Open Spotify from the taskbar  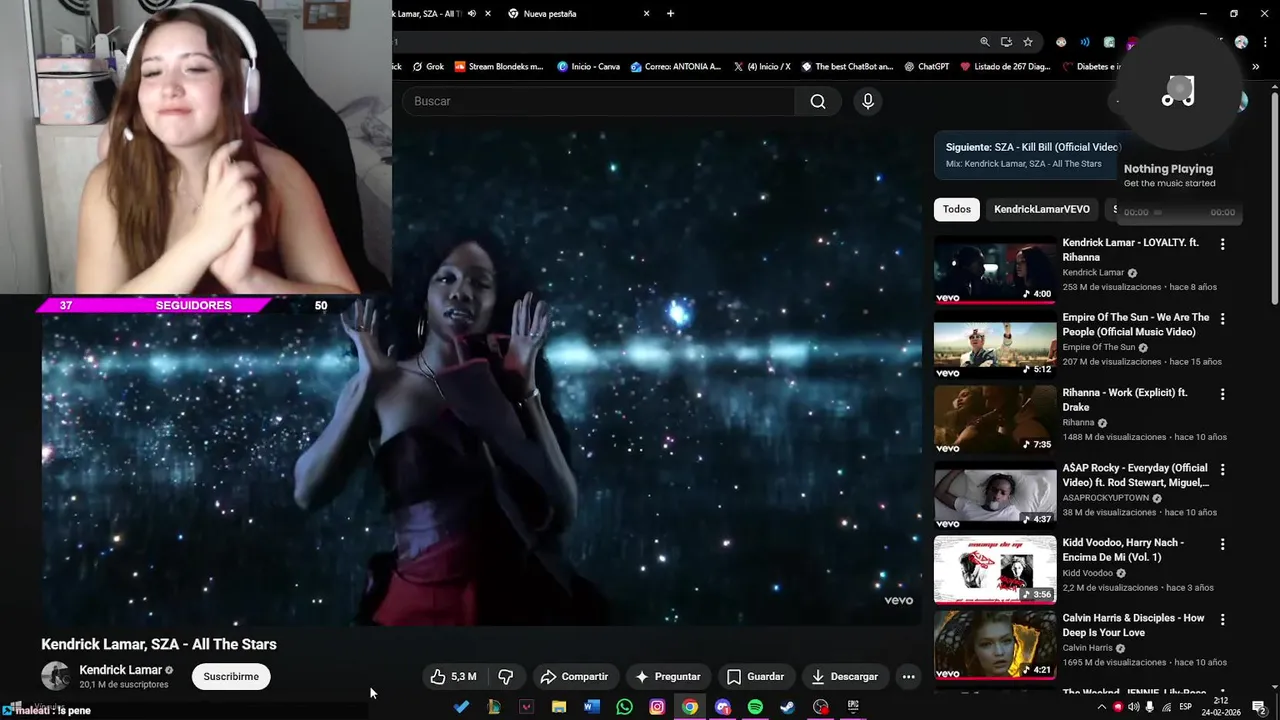click(755, 707)
